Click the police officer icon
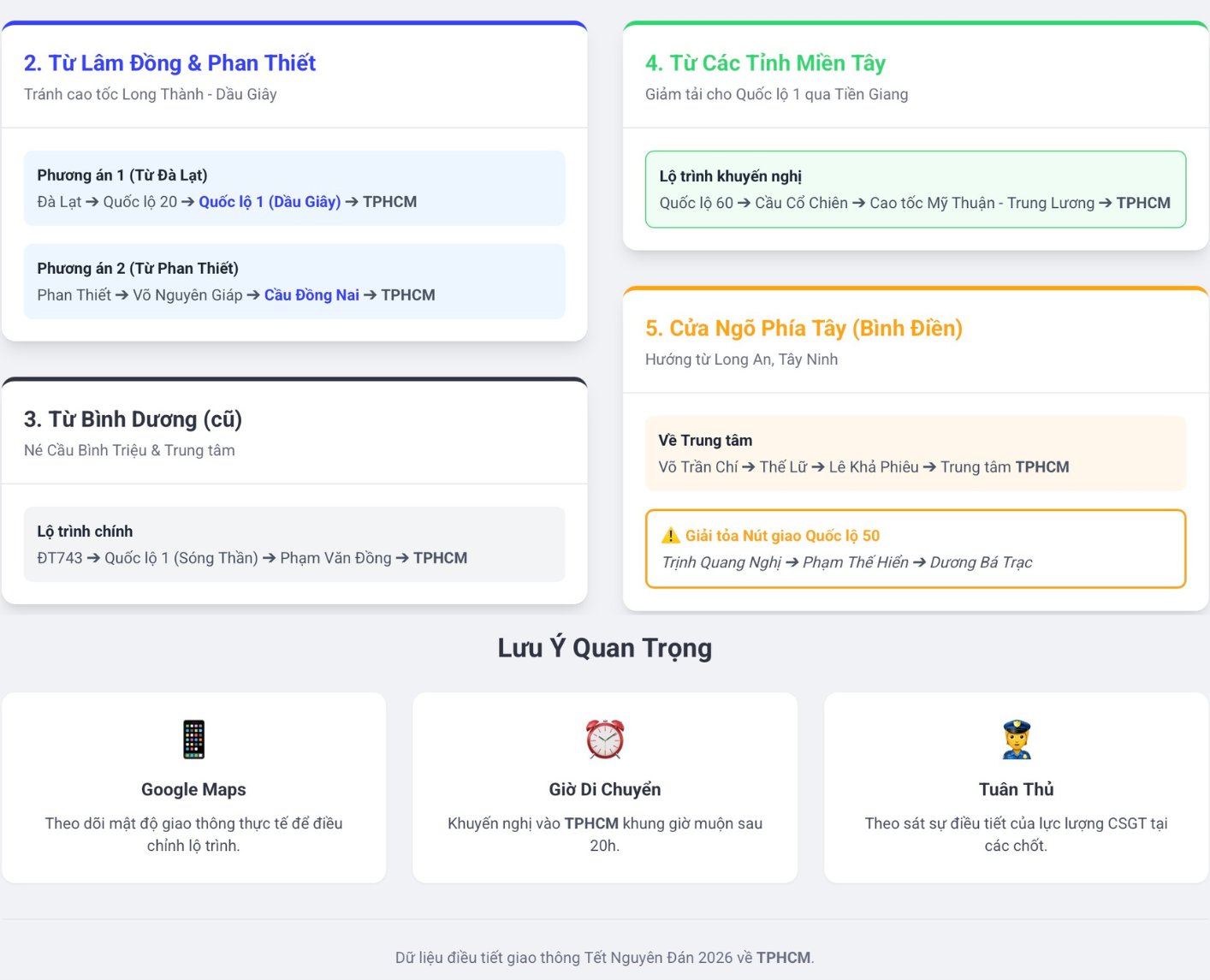Viewport: 1210px width, 980px height. pos(1016,739)
